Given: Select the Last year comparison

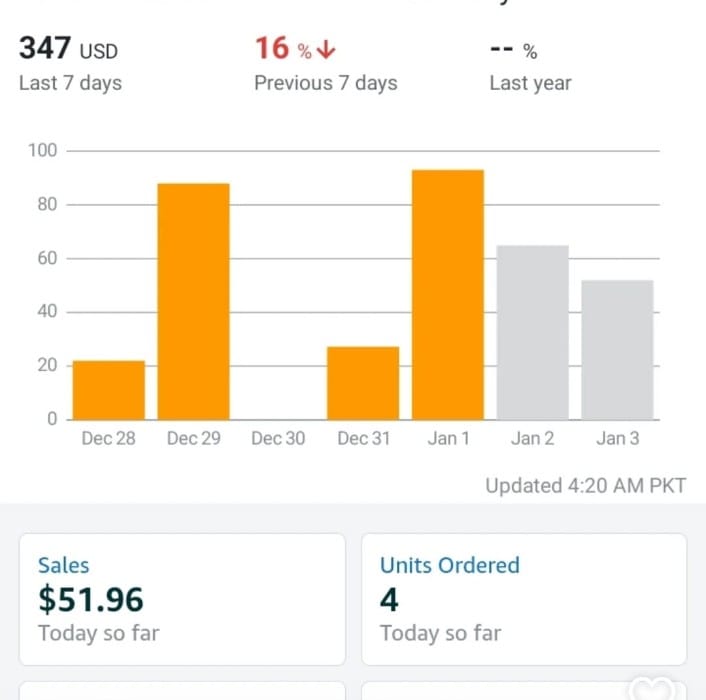Looking at the screenshot, I should [530, 83].
